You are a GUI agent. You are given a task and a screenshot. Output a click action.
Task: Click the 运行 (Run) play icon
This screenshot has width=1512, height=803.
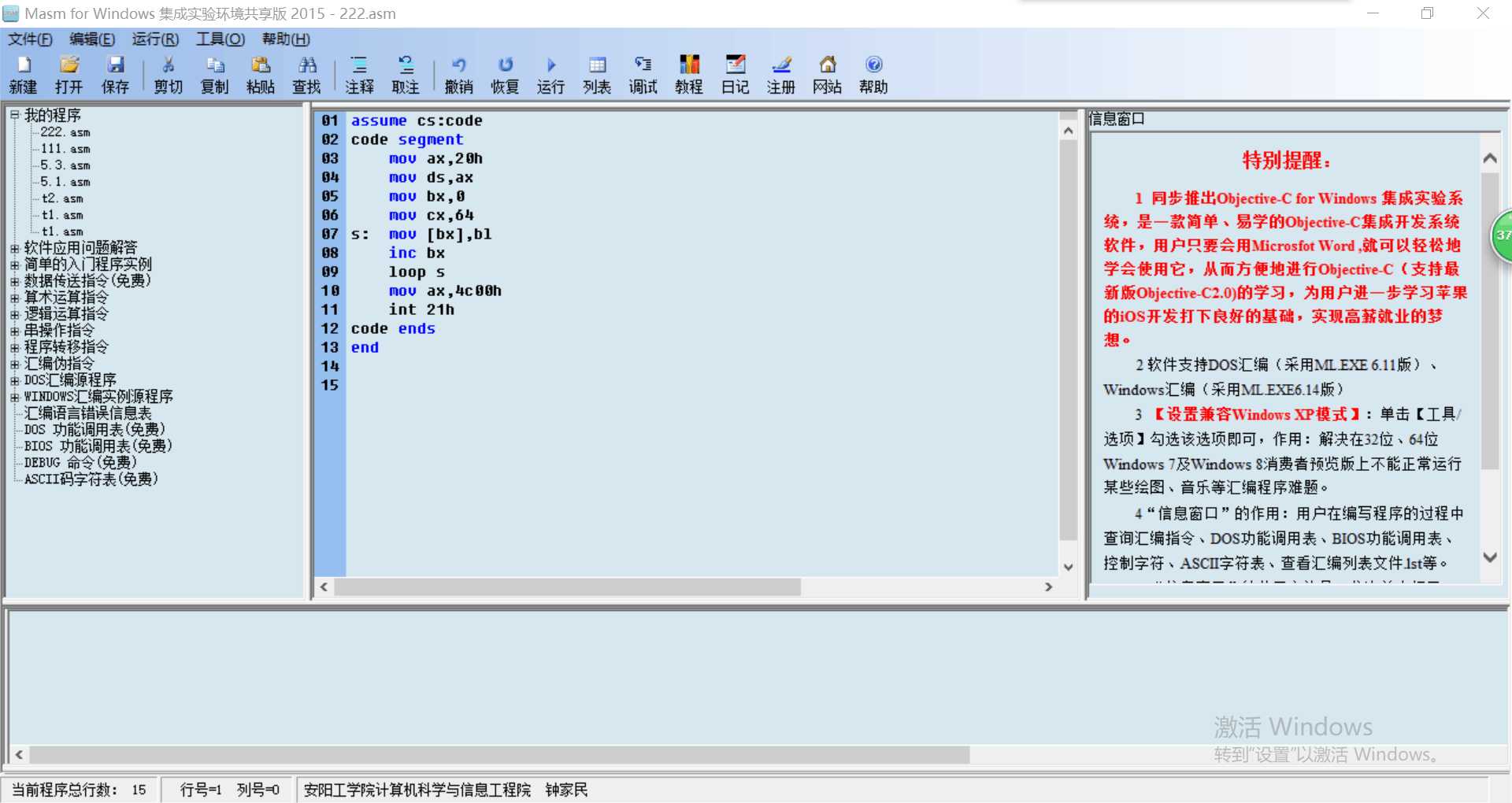551,65
